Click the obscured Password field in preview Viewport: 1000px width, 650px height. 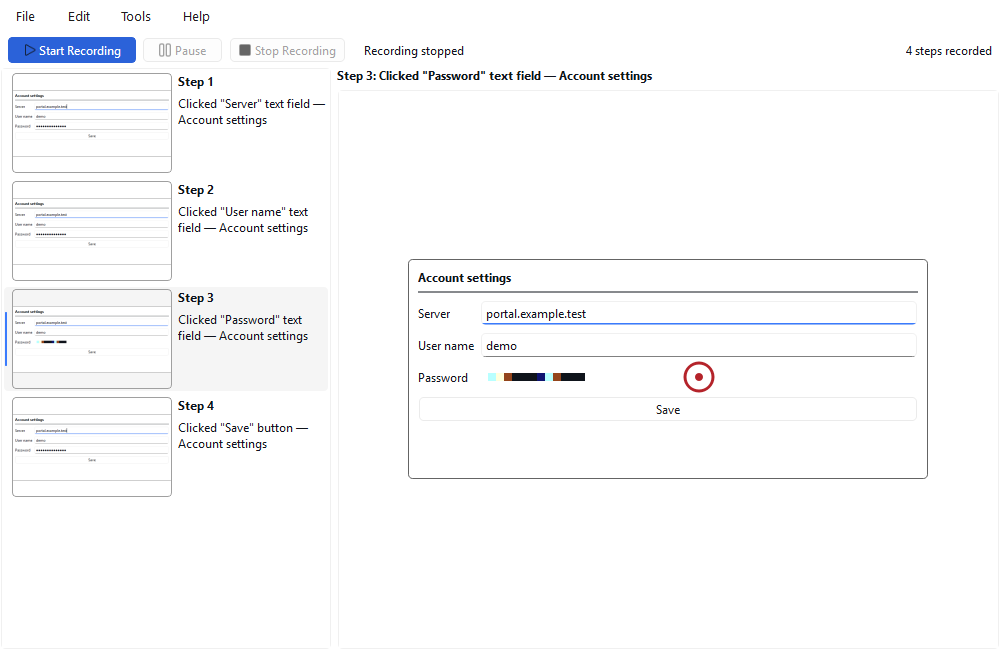(x=699, y=377)
